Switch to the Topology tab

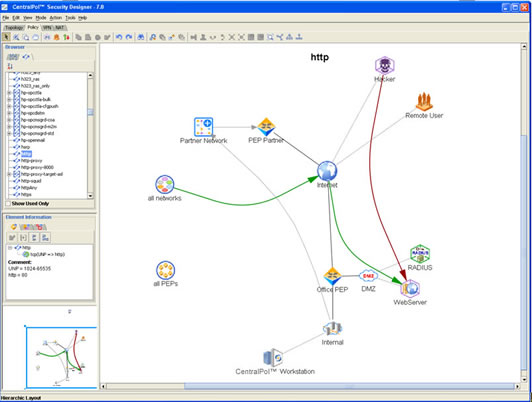coord(14,27)
